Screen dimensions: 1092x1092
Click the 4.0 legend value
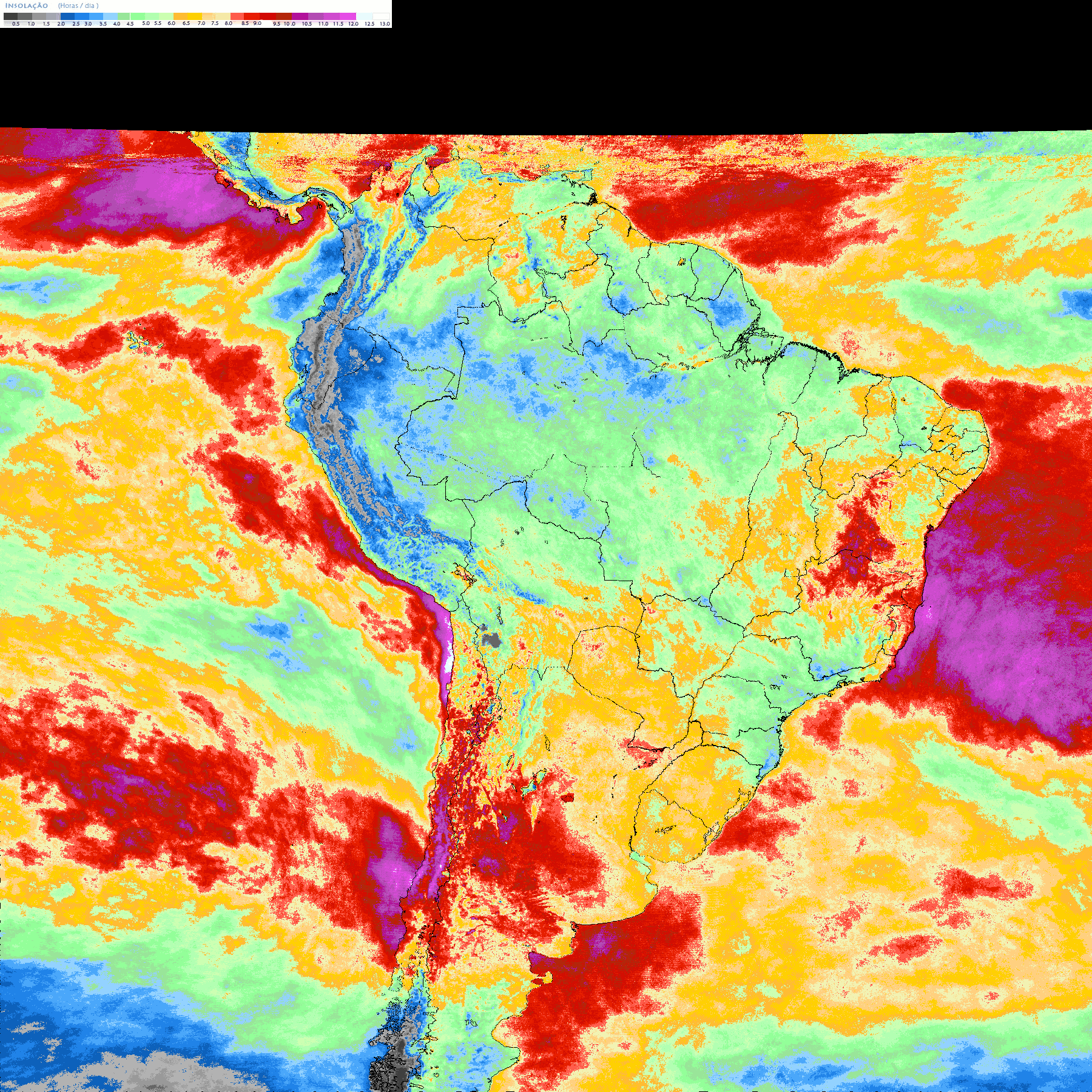tap(116, 24)
